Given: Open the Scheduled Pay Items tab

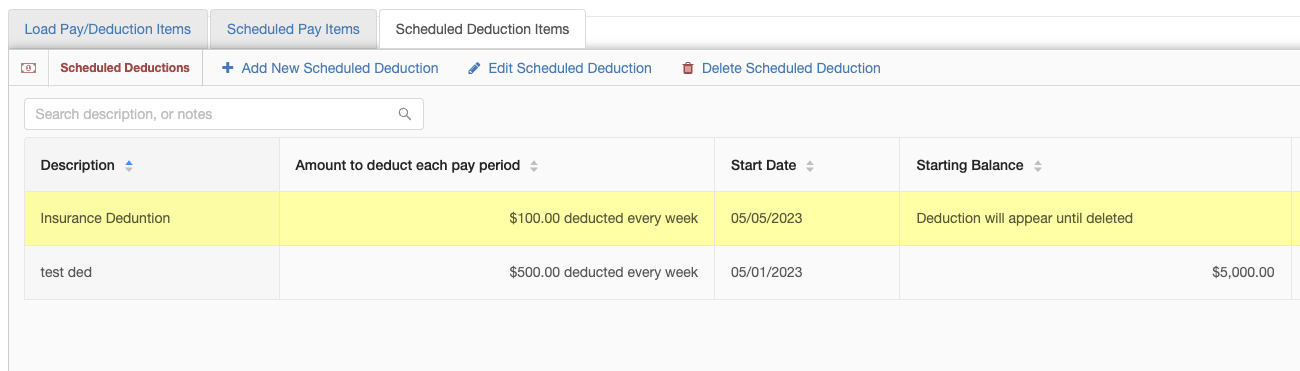Looking at the screenshot, I should (293, 29).
